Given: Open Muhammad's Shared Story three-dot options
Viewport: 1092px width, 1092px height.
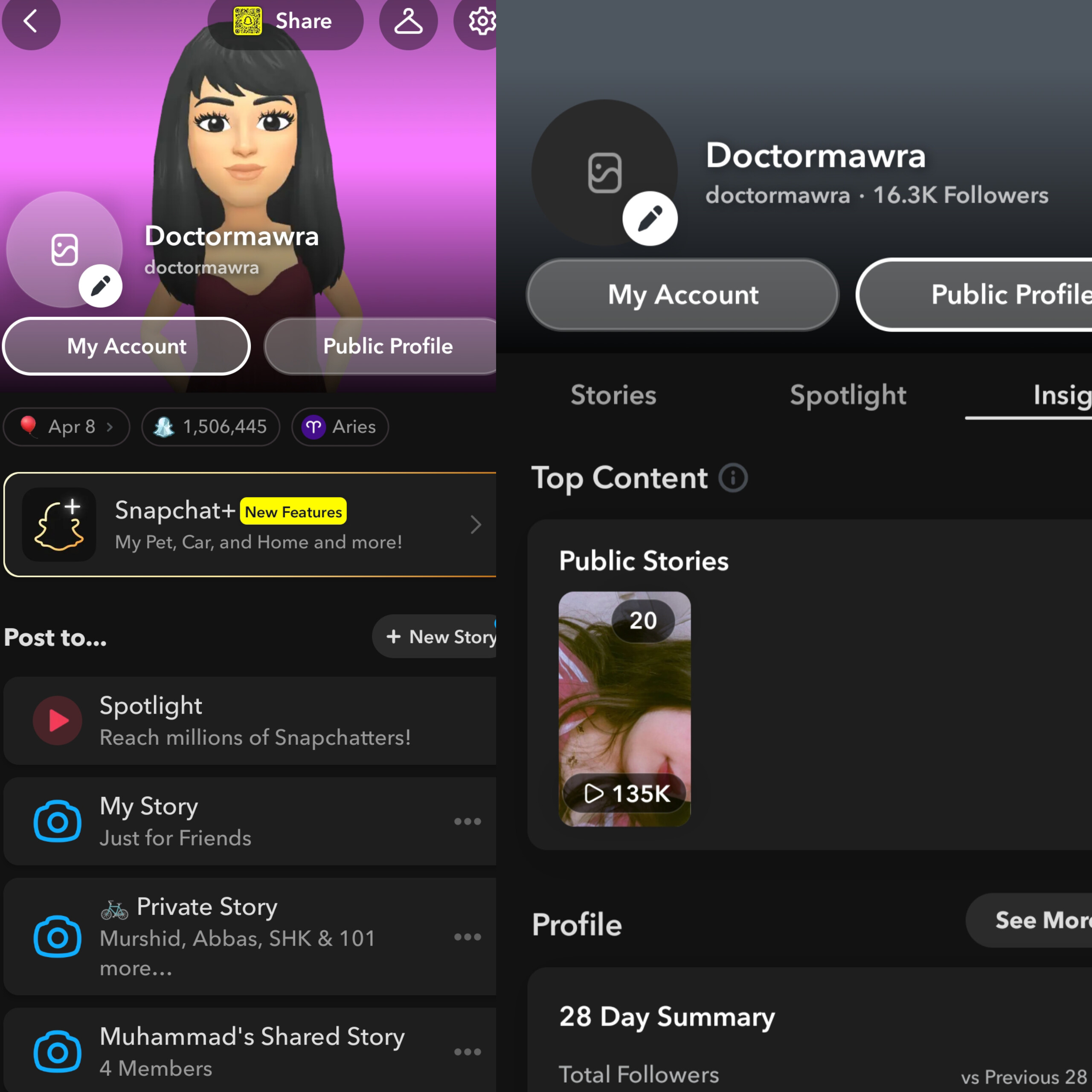Looking at the screenshot, I should (x=468, y=1052).
